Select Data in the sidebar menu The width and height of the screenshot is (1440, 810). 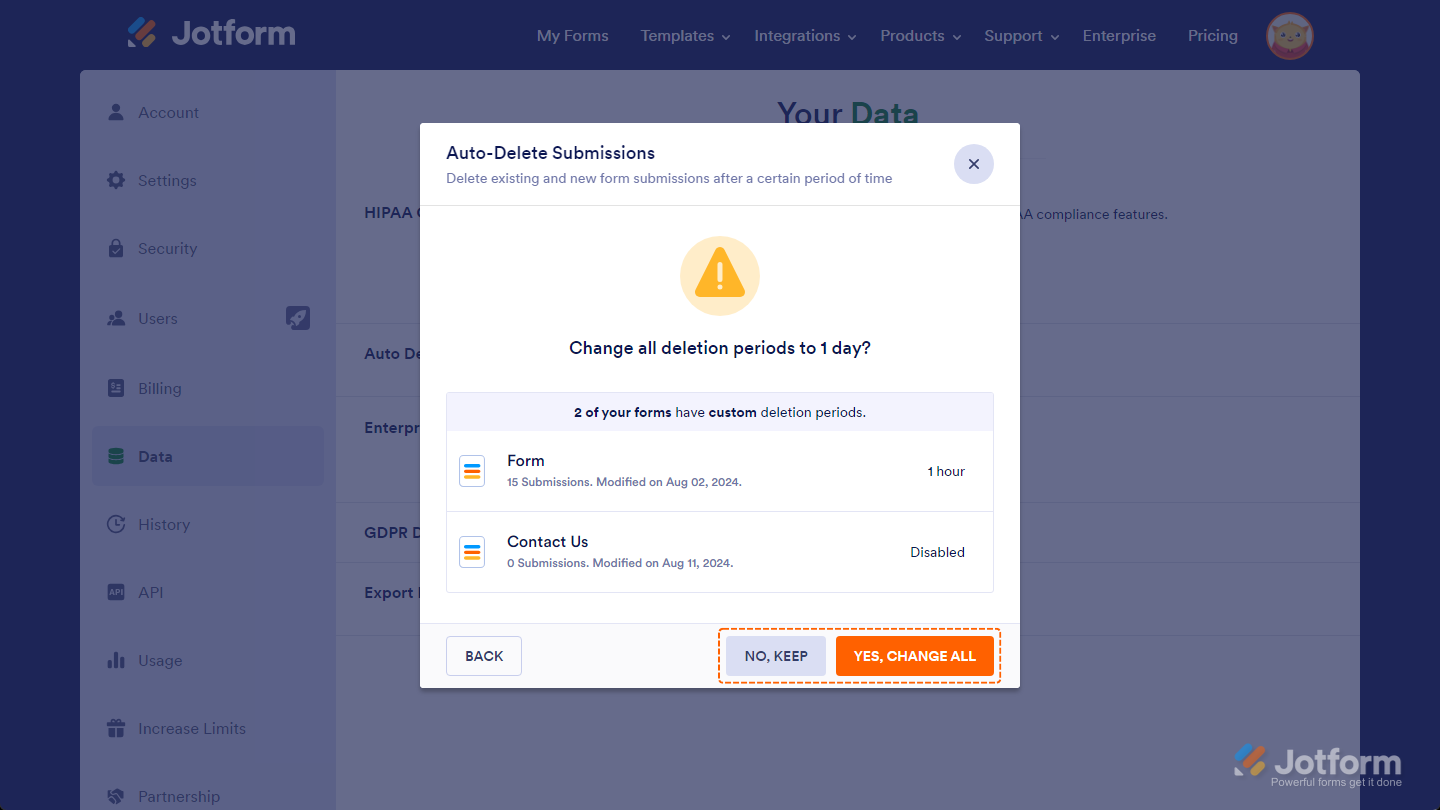pyautogui.click(x=156, y=456)
